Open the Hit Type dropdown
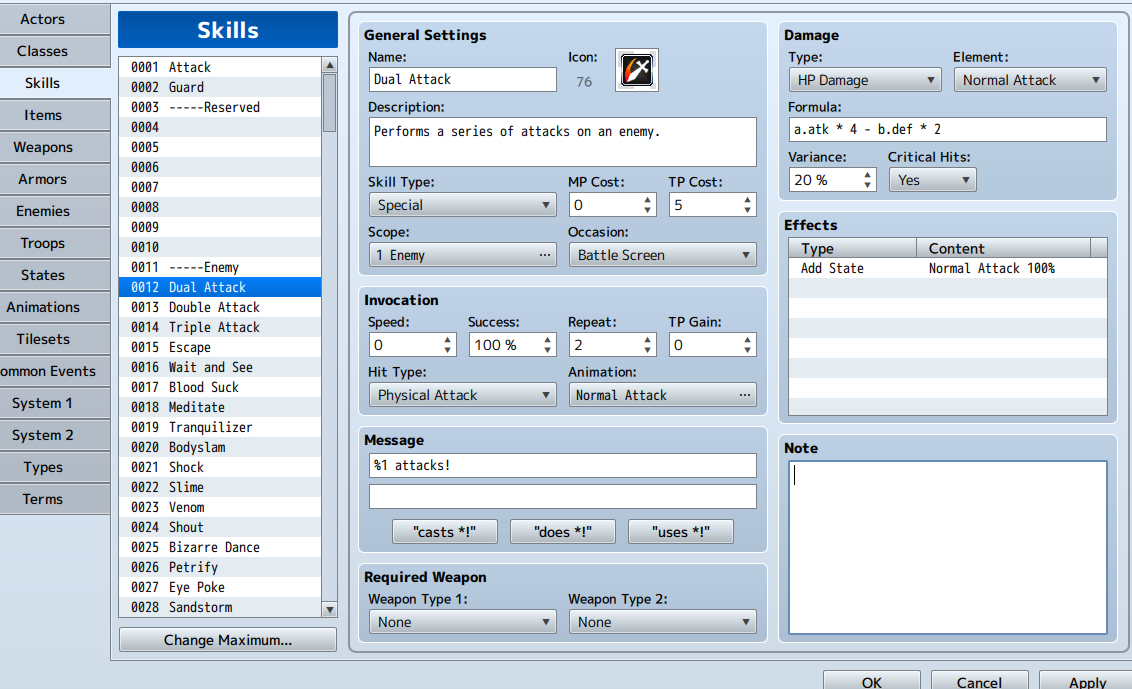Viewport: 1132px width, 689px height. pos(462,394)
